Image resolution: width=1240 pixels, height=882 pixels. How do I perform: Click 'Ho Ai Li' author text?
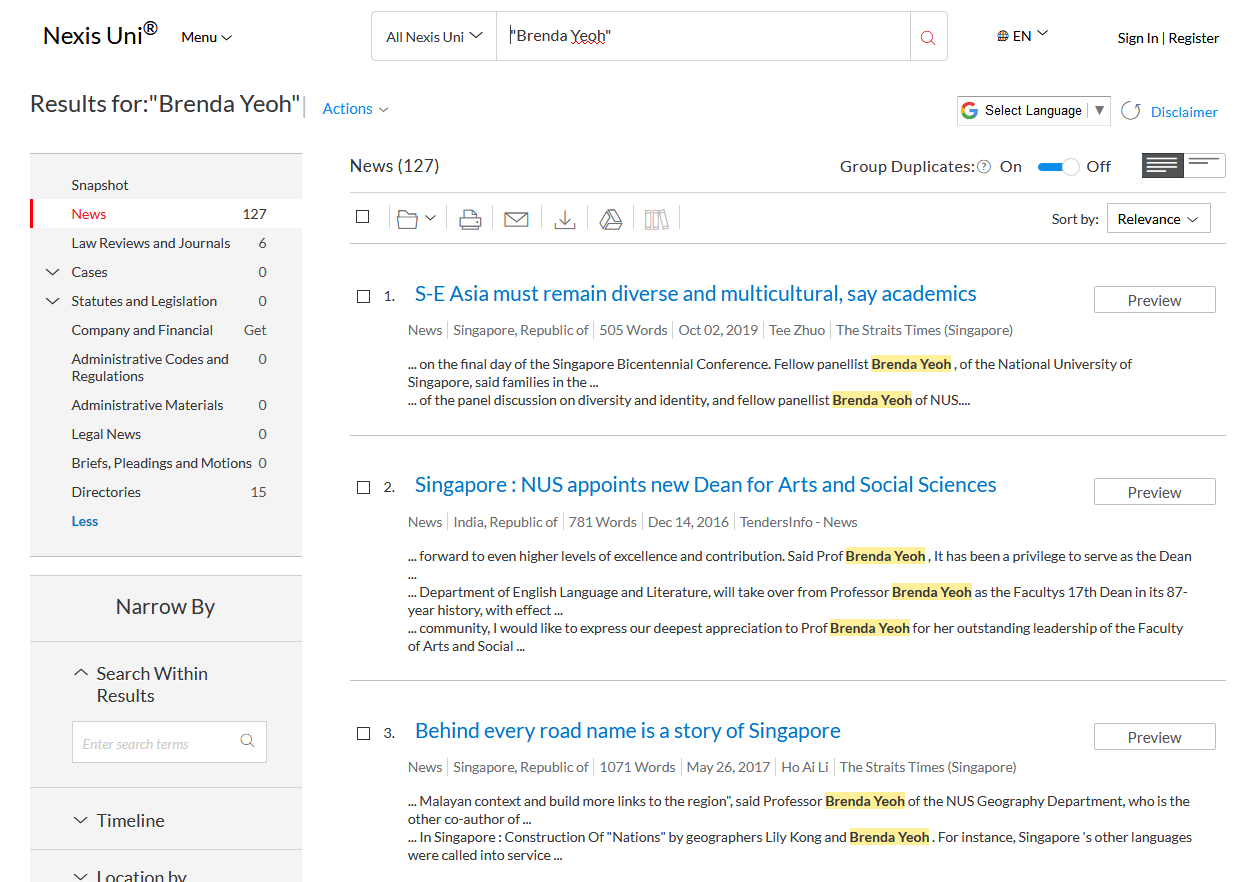(x=805, y=767)
